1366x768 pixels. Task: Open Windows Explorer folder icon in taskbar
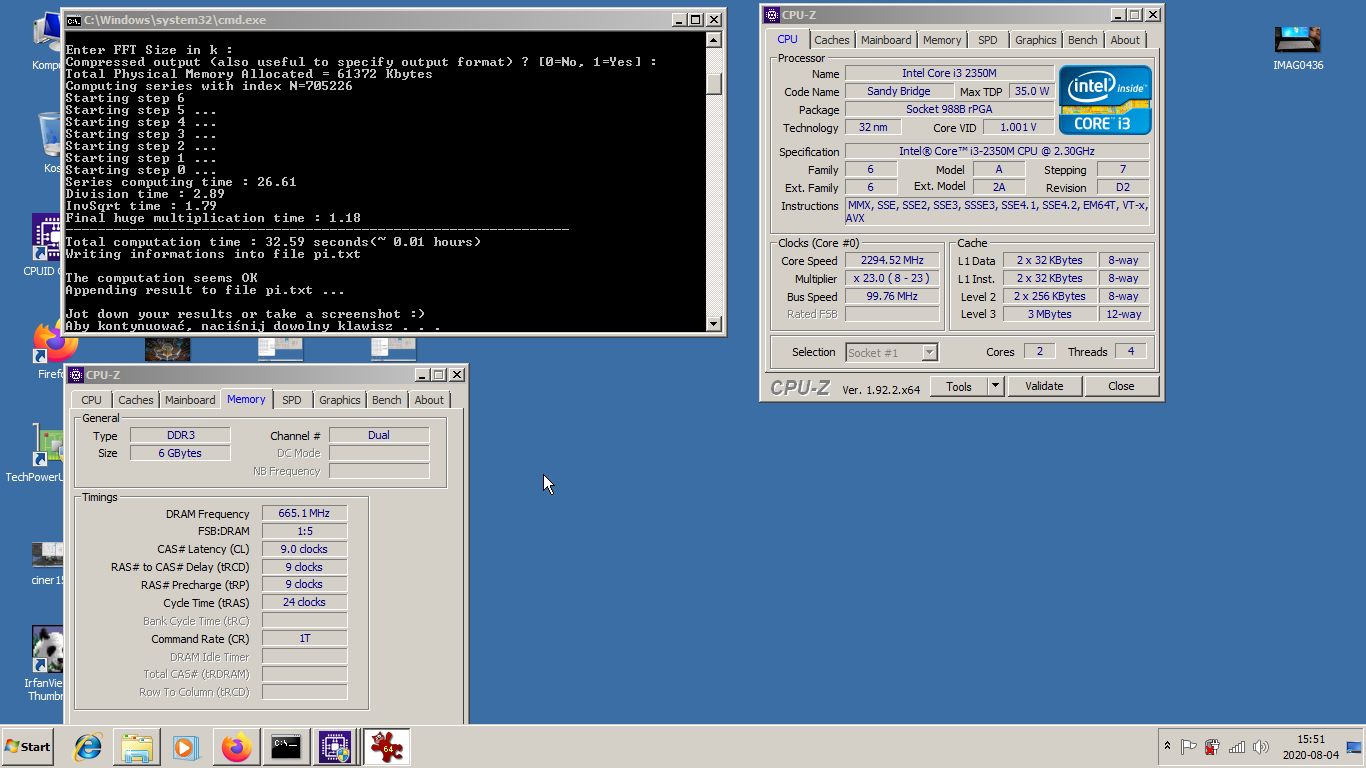click(x=137, y=747)
